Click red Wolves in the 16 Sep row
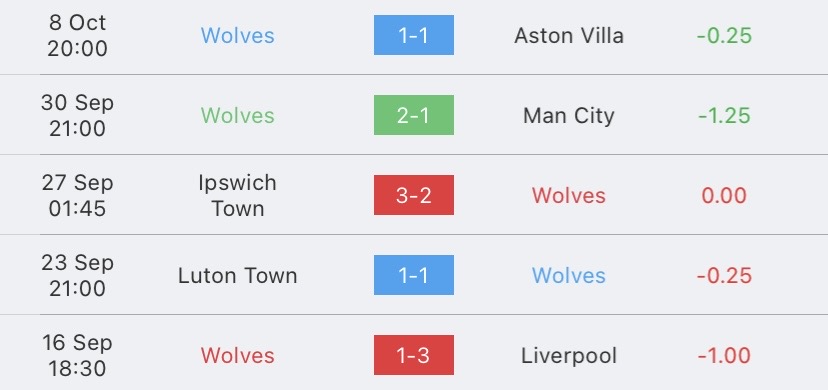The image size is (828, 390). click(x=237, y=356)
